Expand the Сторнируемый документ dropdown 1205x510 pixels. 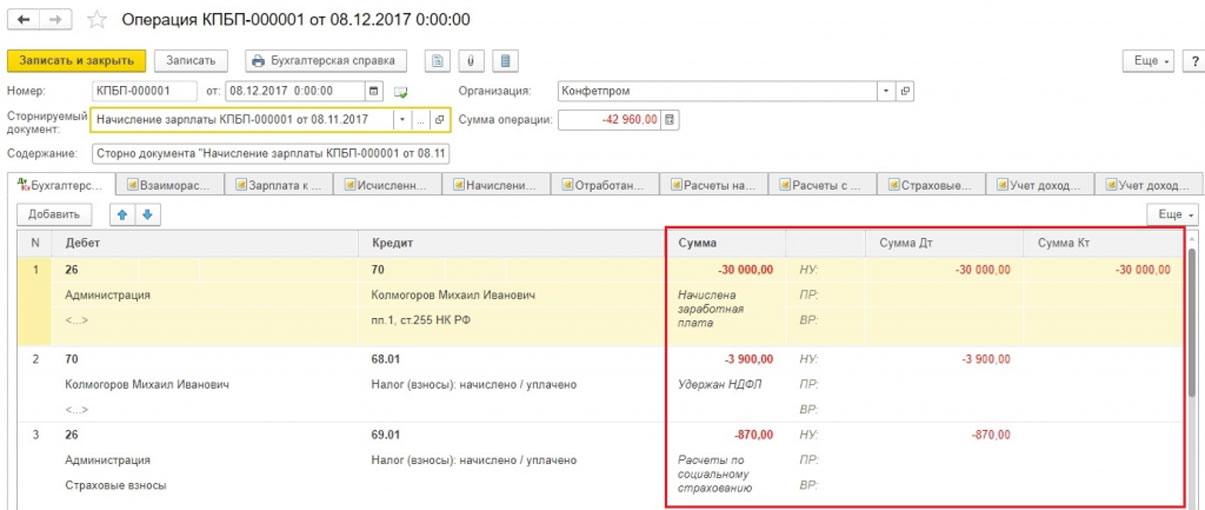(402, 120)
